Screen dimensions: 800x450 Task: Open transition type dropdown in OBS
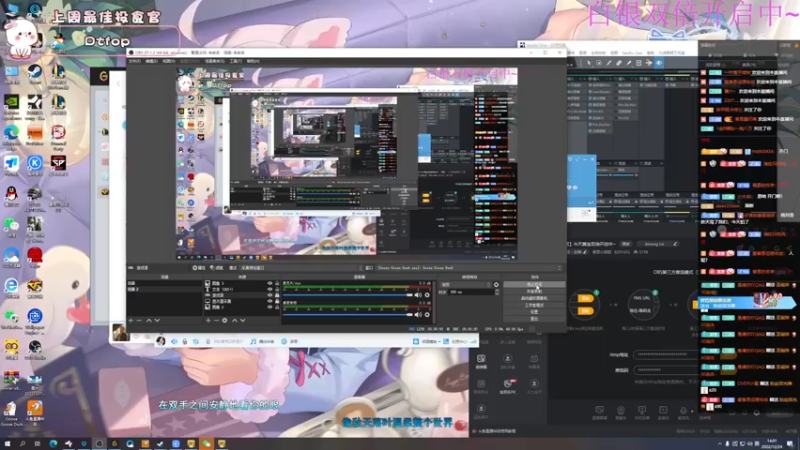click(x=466, y=285)
